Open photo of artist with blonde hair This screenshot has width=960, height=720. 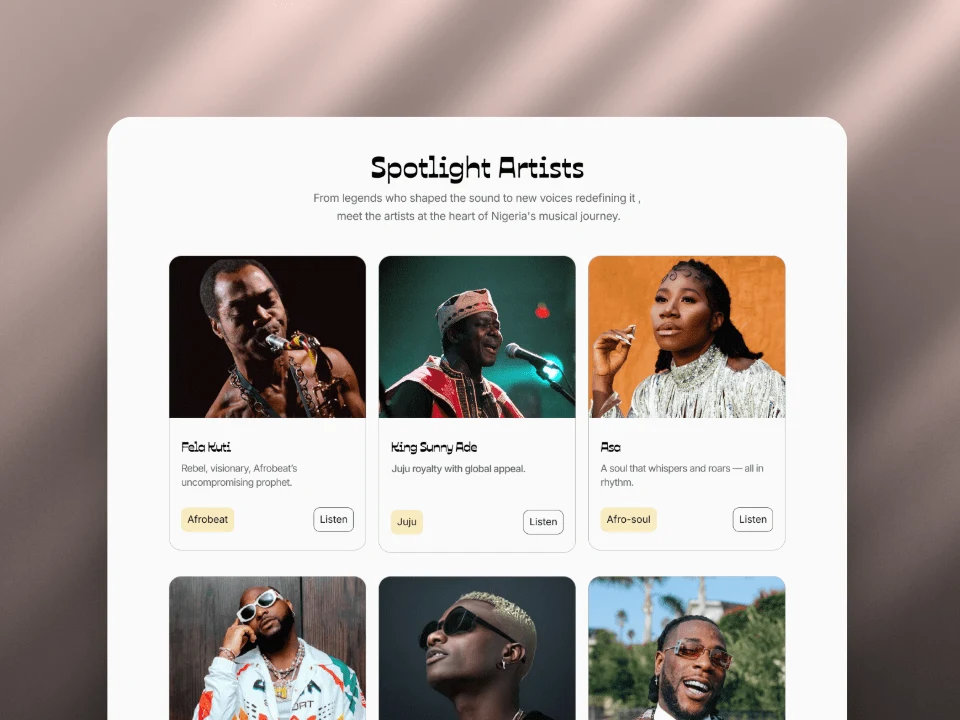coord(477,648)
